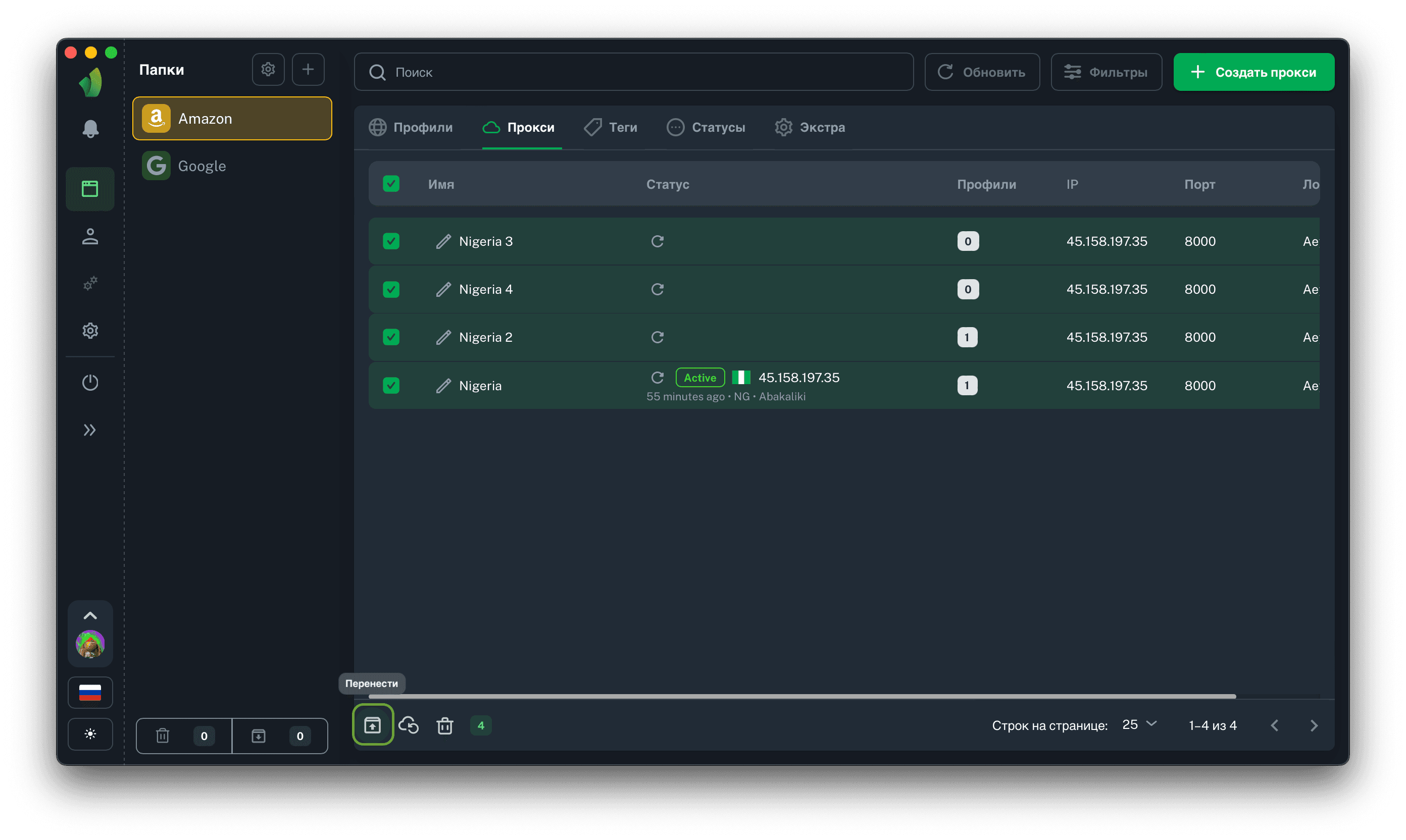The image size is (1406, 840).
Task: Open the user profile icon in sidebar
Action: (x=90, y=237)
